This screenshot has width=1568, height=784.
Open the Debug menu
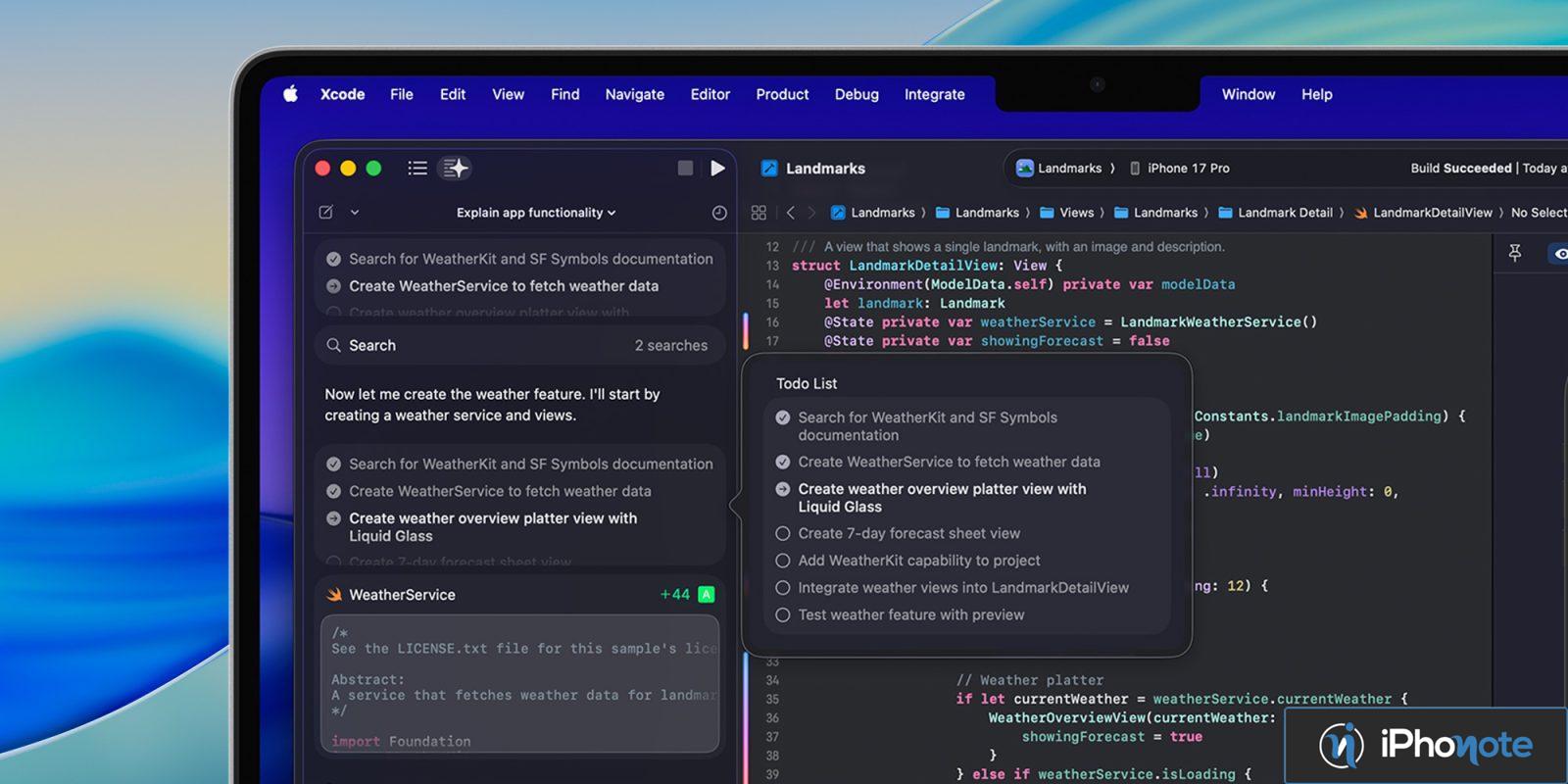point(857,94)
